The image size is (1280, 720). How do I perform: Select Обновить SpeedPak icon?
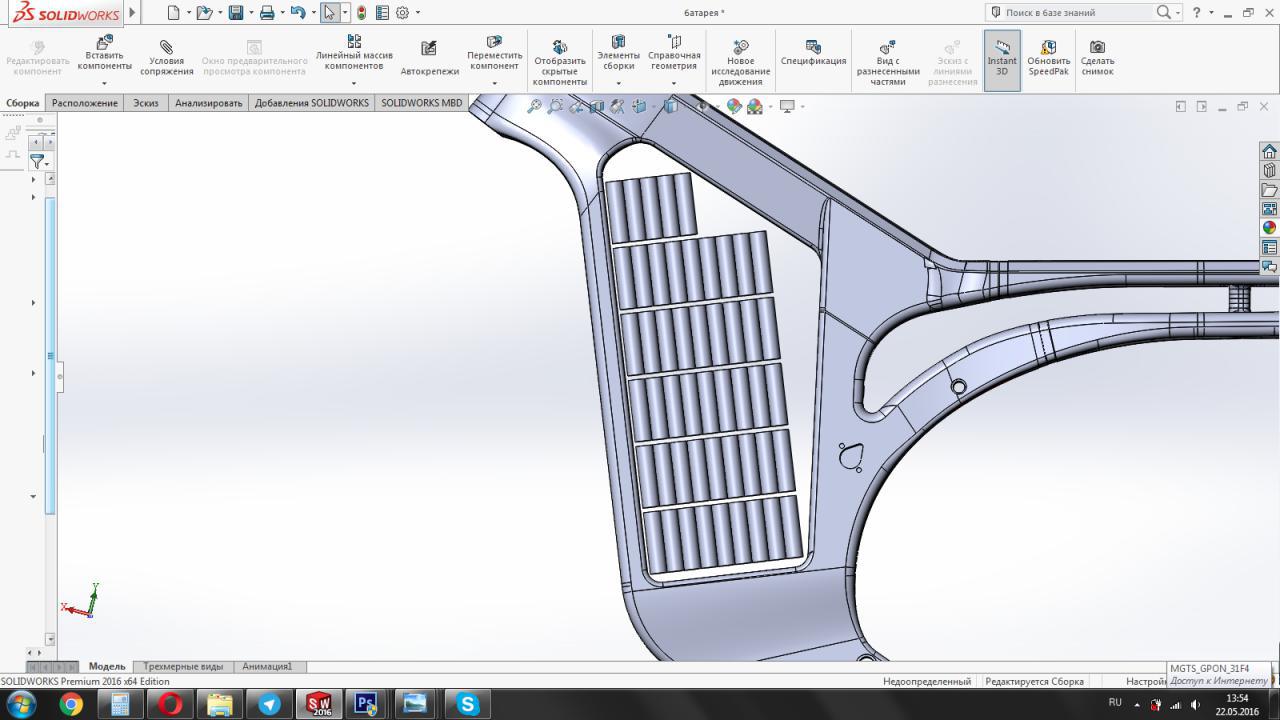click(1048, 59)
